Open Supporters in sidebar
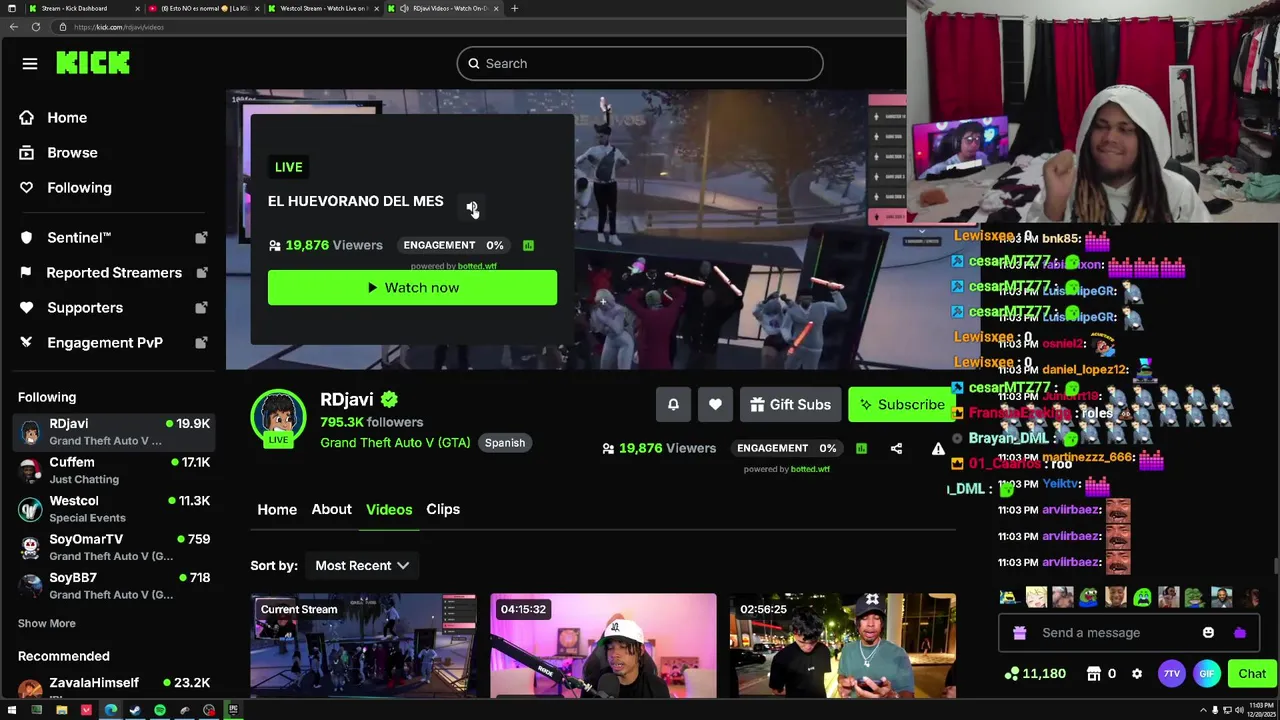 85,308
